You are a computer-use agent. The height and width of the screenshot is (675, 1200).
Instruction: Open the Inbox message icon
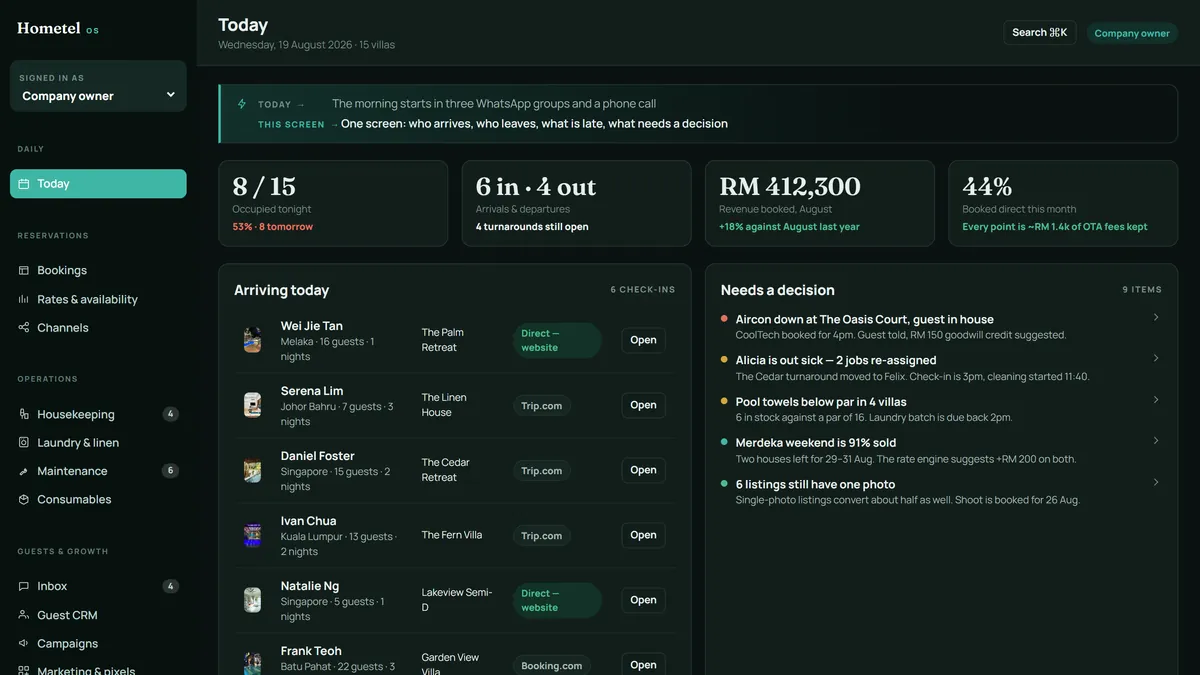pos(24,586)
